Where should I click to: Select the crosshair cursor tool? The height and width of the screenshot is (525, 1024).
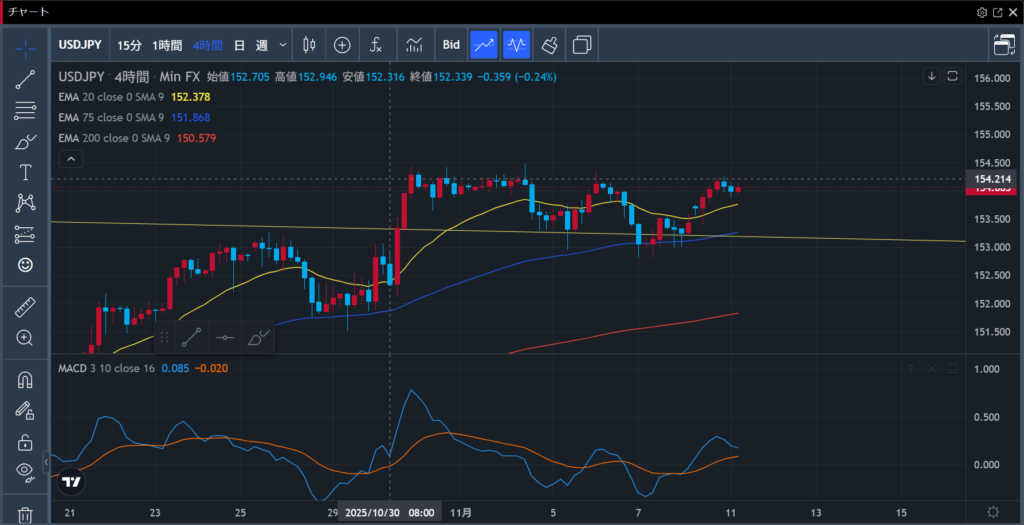pos(25,48)
